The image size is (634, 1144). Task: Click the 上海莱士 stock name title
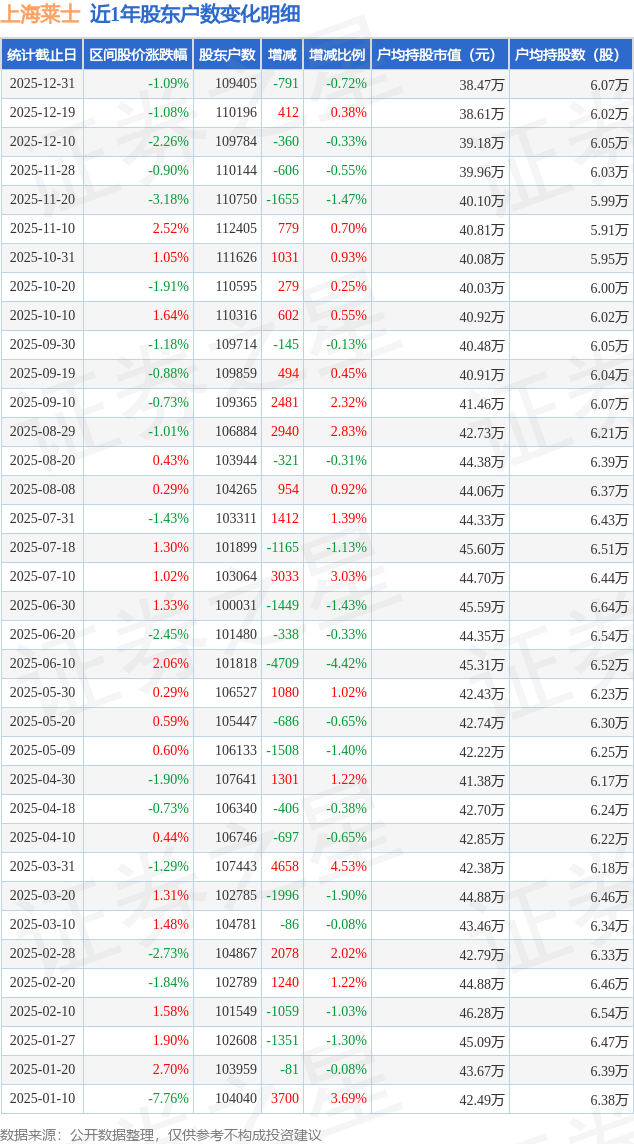[x=41, y=15]
